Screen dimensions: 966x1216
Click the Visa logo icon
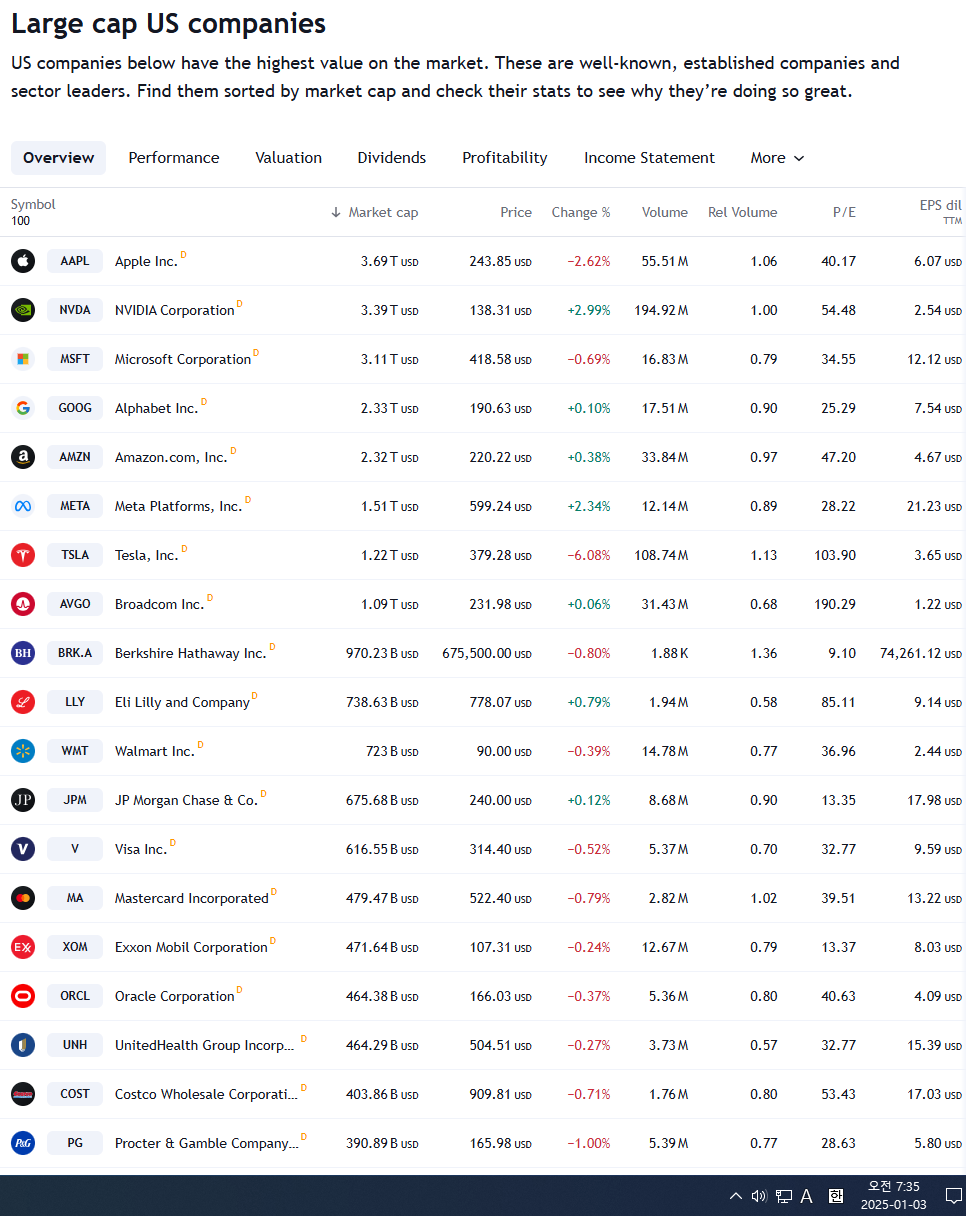pyautogui.click(x=23, y=849)
